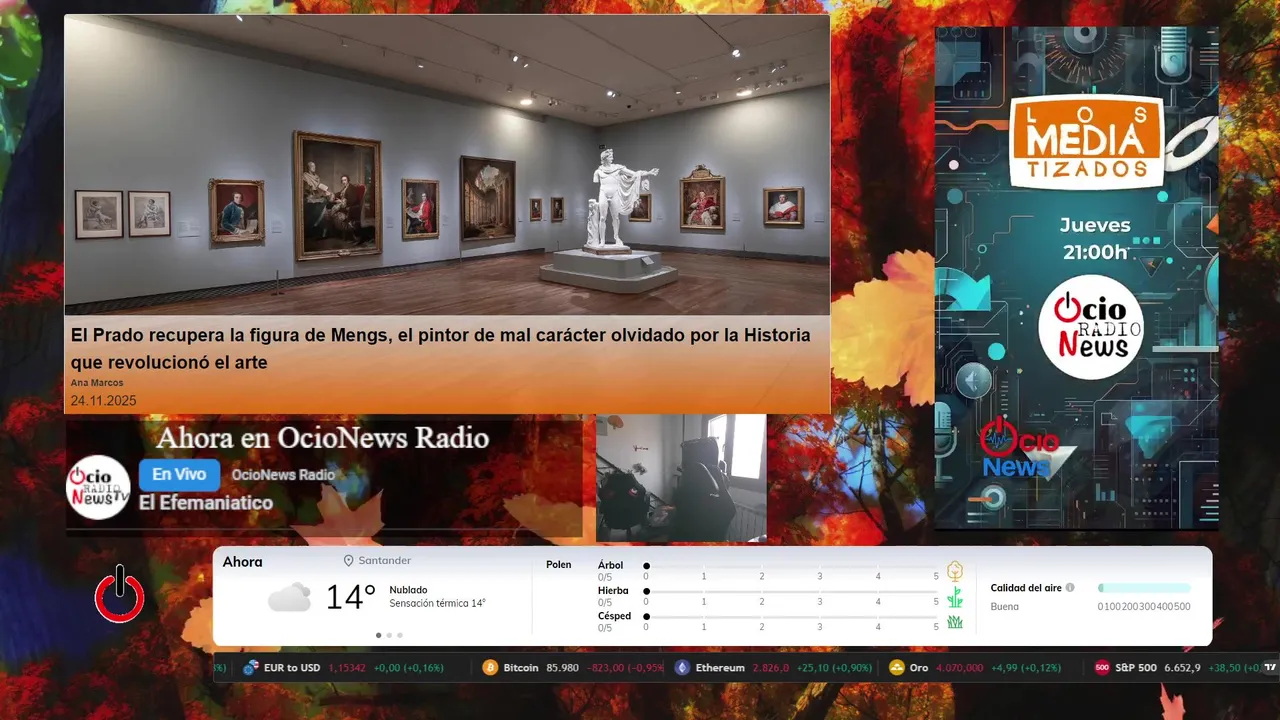
Task: Click the Oro gold ticker icon
Action: [897, 668]
